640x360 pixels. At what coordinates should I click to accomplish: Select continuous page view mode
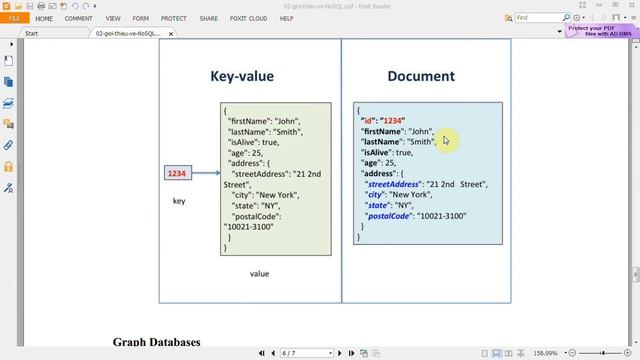(x=496, y=353)
